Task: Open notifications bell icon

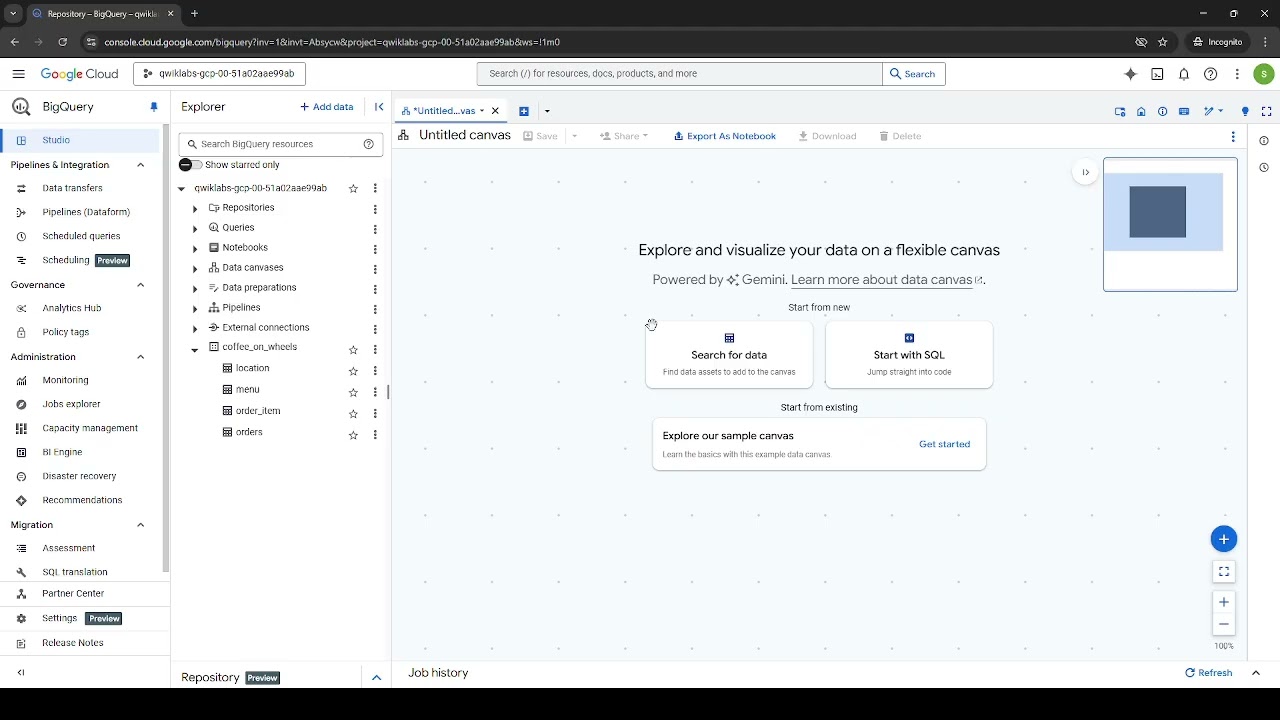Action: [x=1184, y=74]
